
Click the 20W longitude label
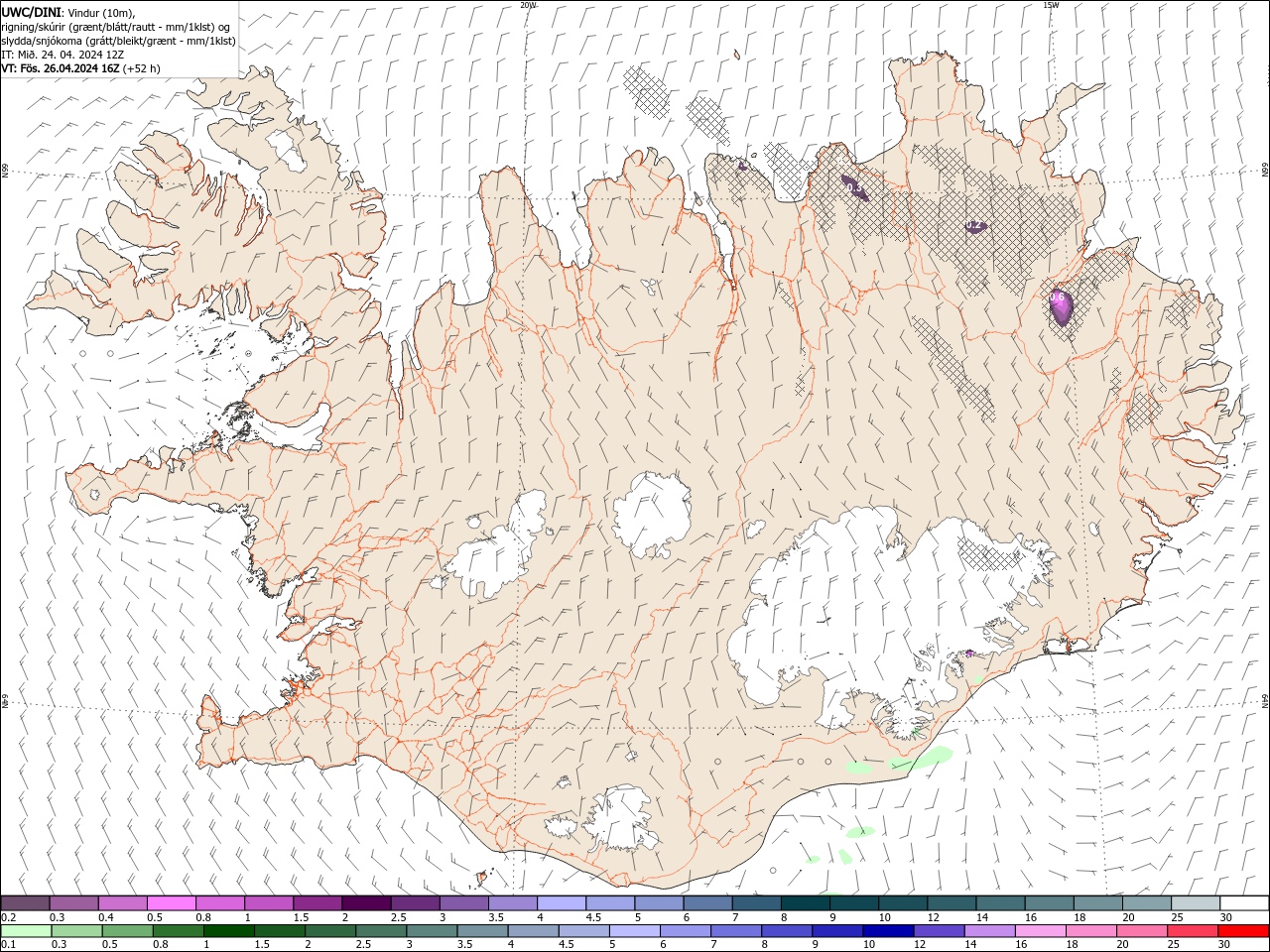528,5
